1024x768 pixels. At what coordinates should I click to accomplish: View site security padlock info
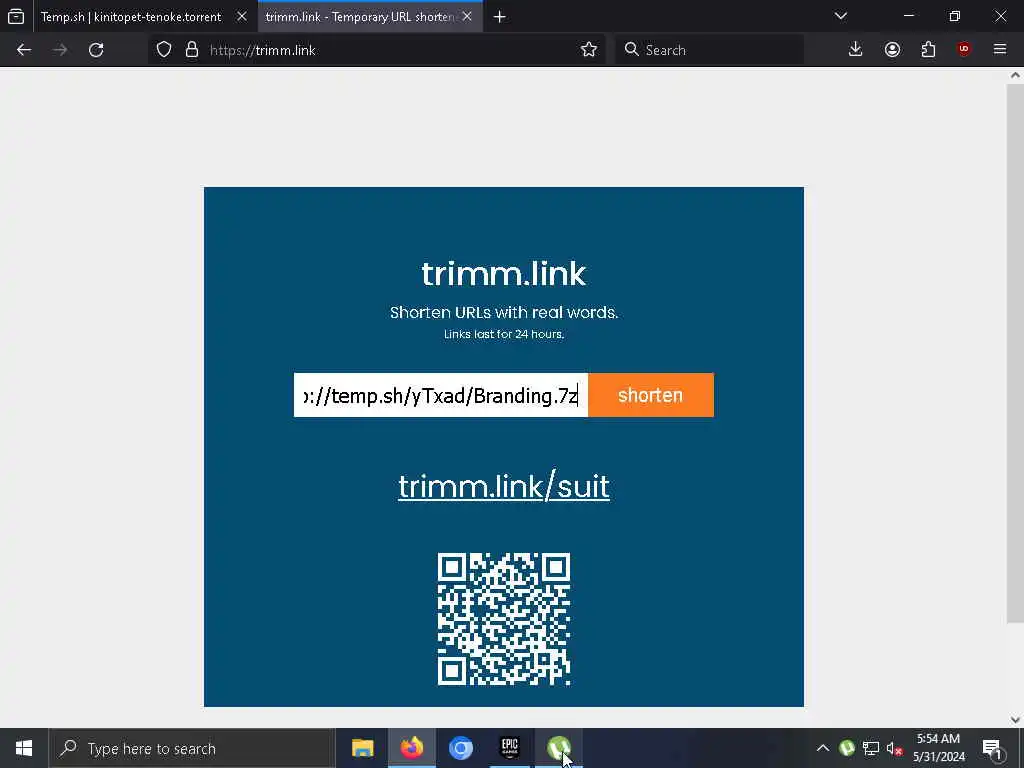pyautogui.click(x=191, y=50)
